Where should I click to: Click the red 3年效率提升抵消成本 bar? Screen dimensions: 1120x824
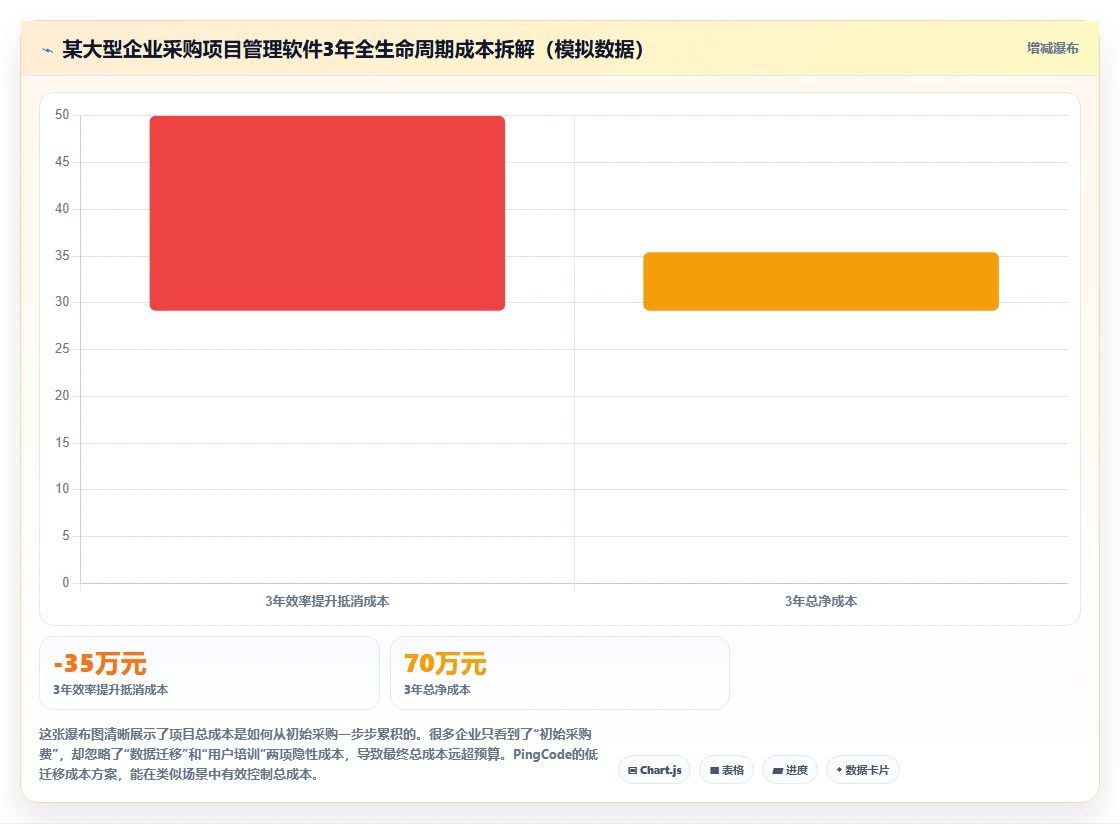pyautogui.click(x=327, y=213)
